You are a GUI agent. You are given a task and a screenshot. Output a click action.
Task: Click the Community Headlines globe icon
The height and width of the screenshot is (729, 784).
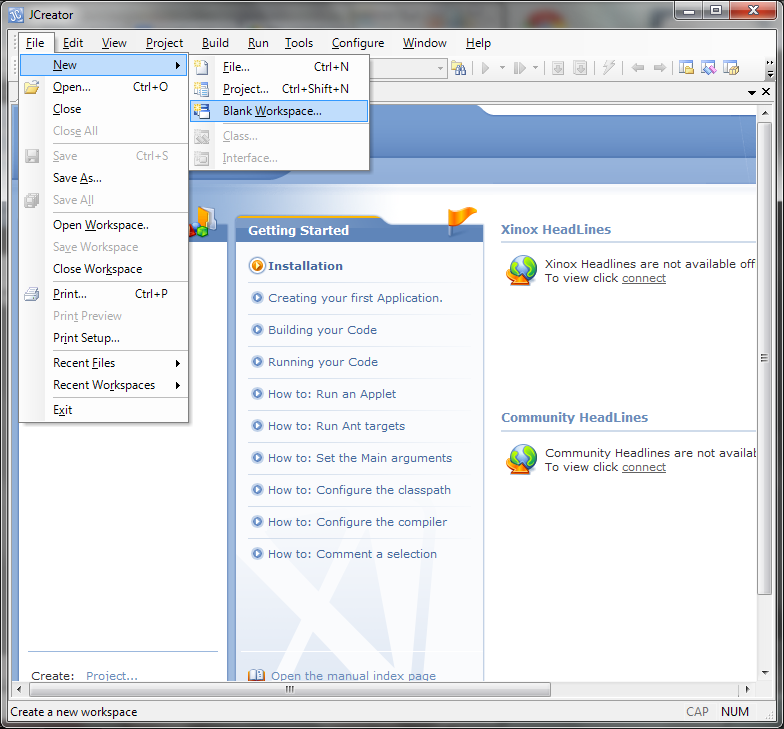521,459
